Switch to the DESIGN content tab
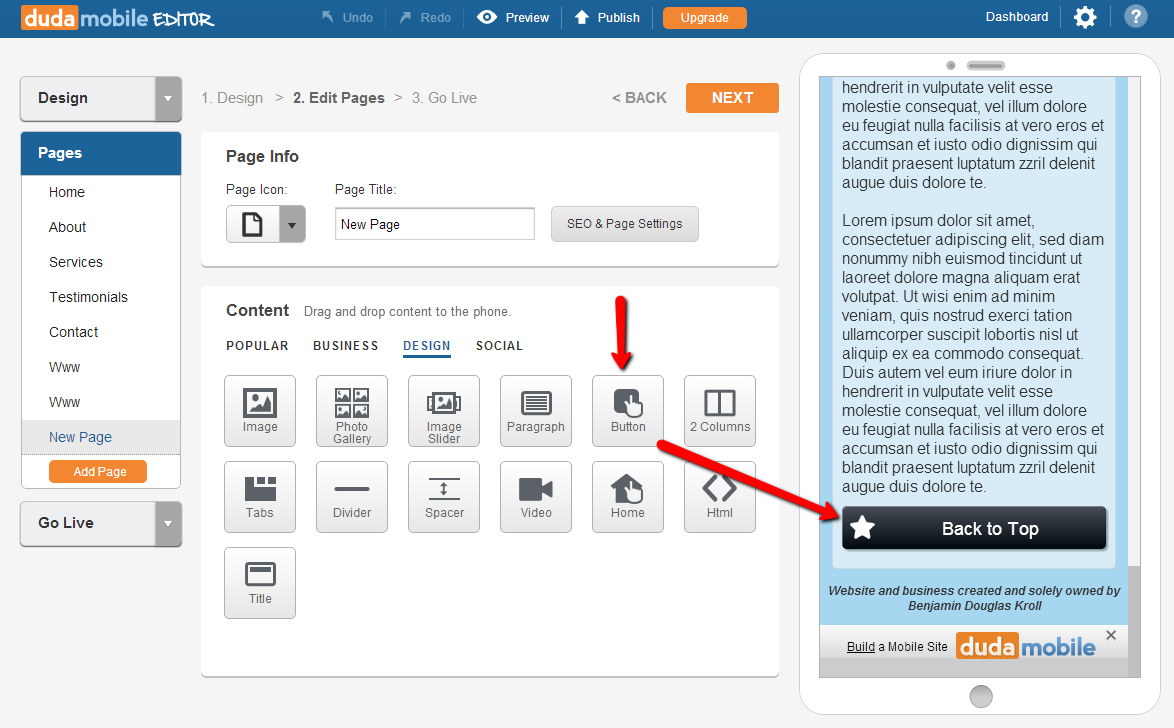The height and width of the screenshot is (728, 1174). pyautogui.click(x=427, y=346)
